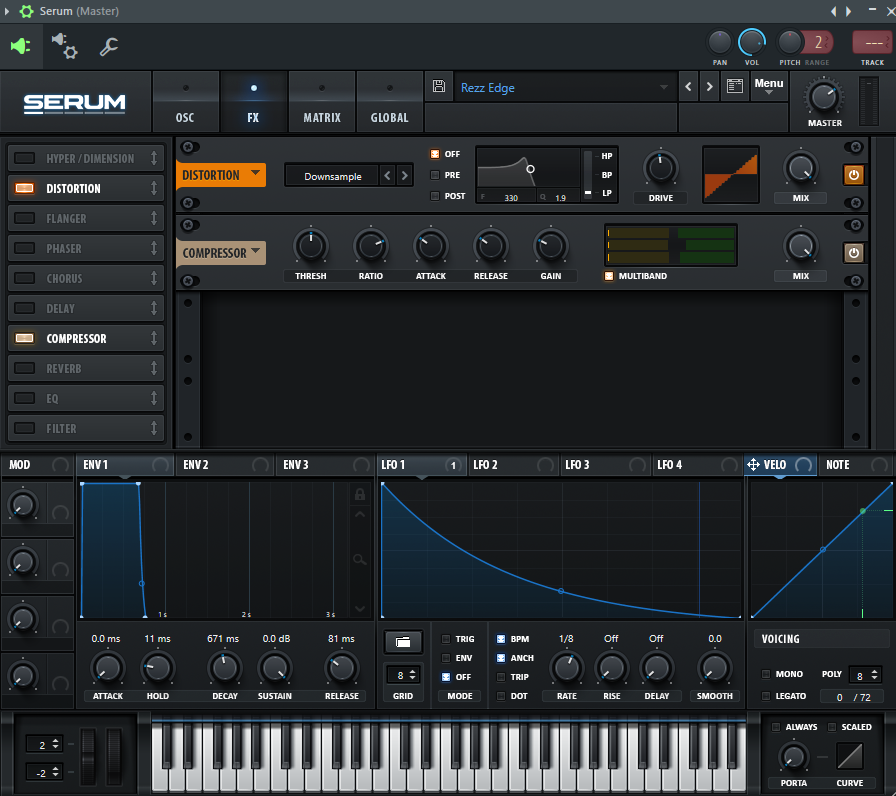
Task: Open the preset browser icon
Action: (x=735, y=86)
